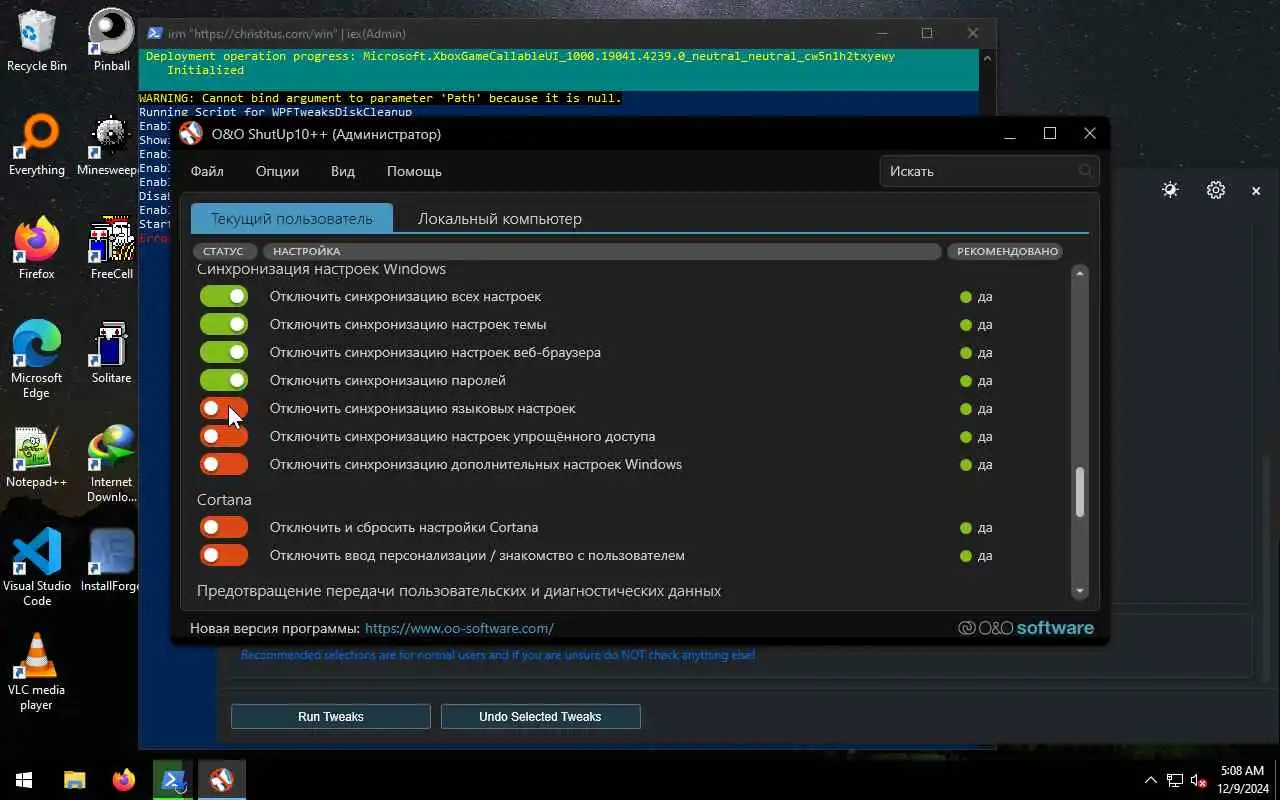Sort by РЕКОМЕНДОВАНО column header
Image resolution: width=1280 pixels, height=800 pixels.
click(x=1004, y=251)
